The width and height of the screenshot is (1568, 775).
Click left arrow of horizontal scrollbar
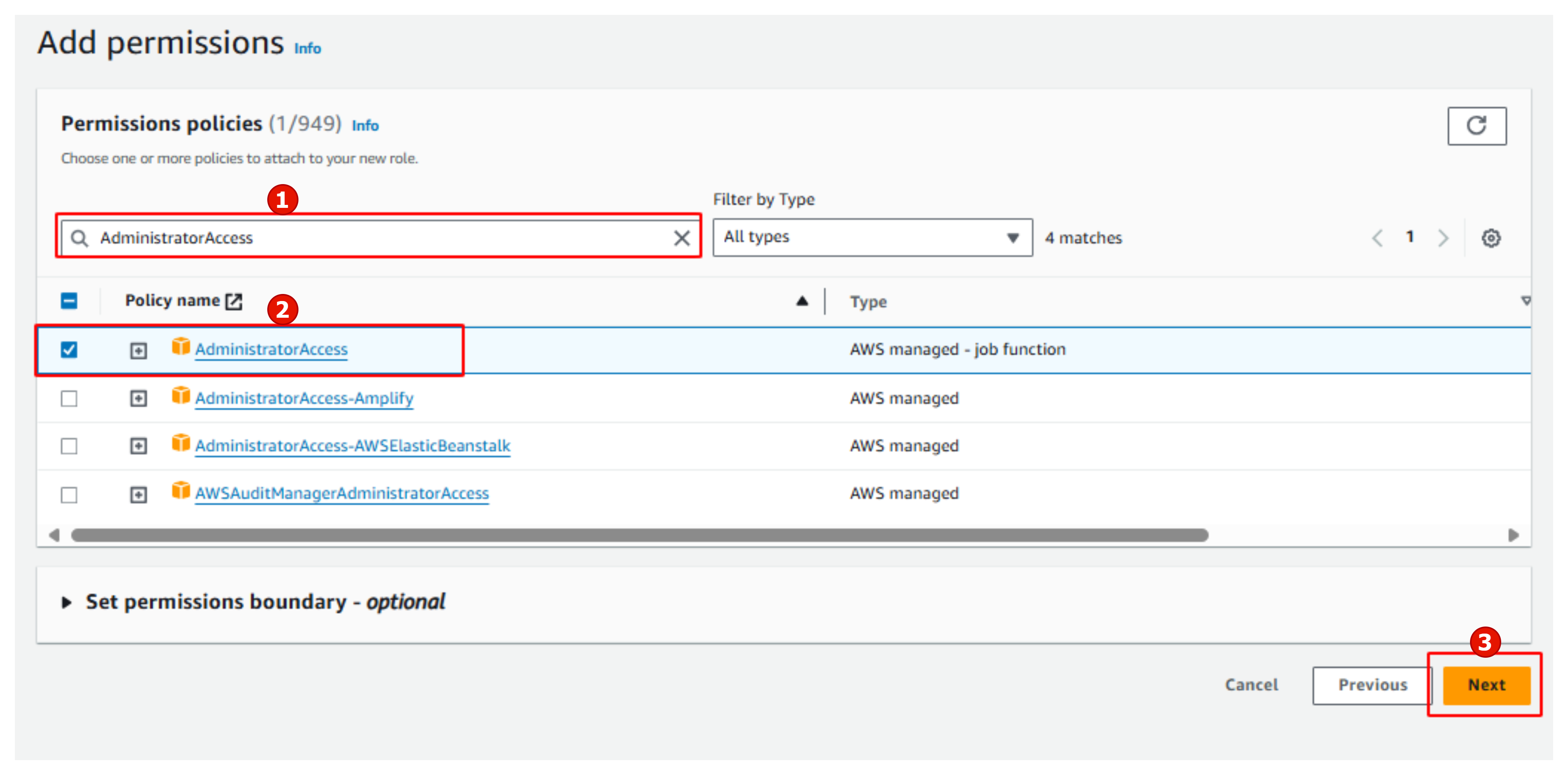(54, 535)
